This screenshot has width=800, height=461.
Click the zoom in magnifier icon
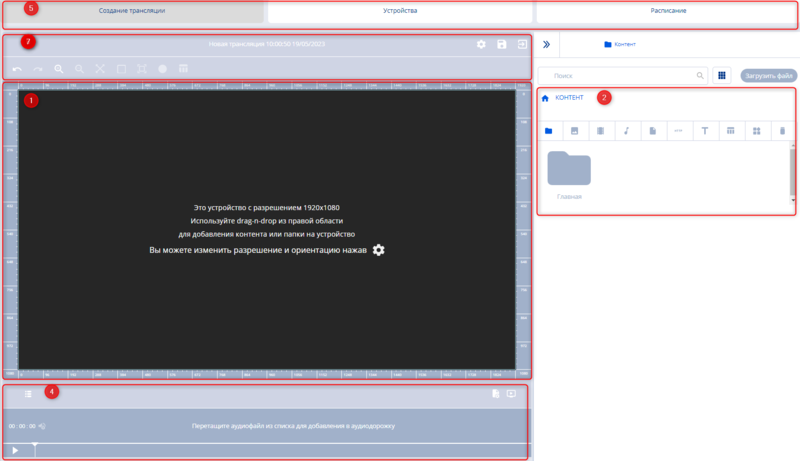pyautogui.click(x=59, y=69)
